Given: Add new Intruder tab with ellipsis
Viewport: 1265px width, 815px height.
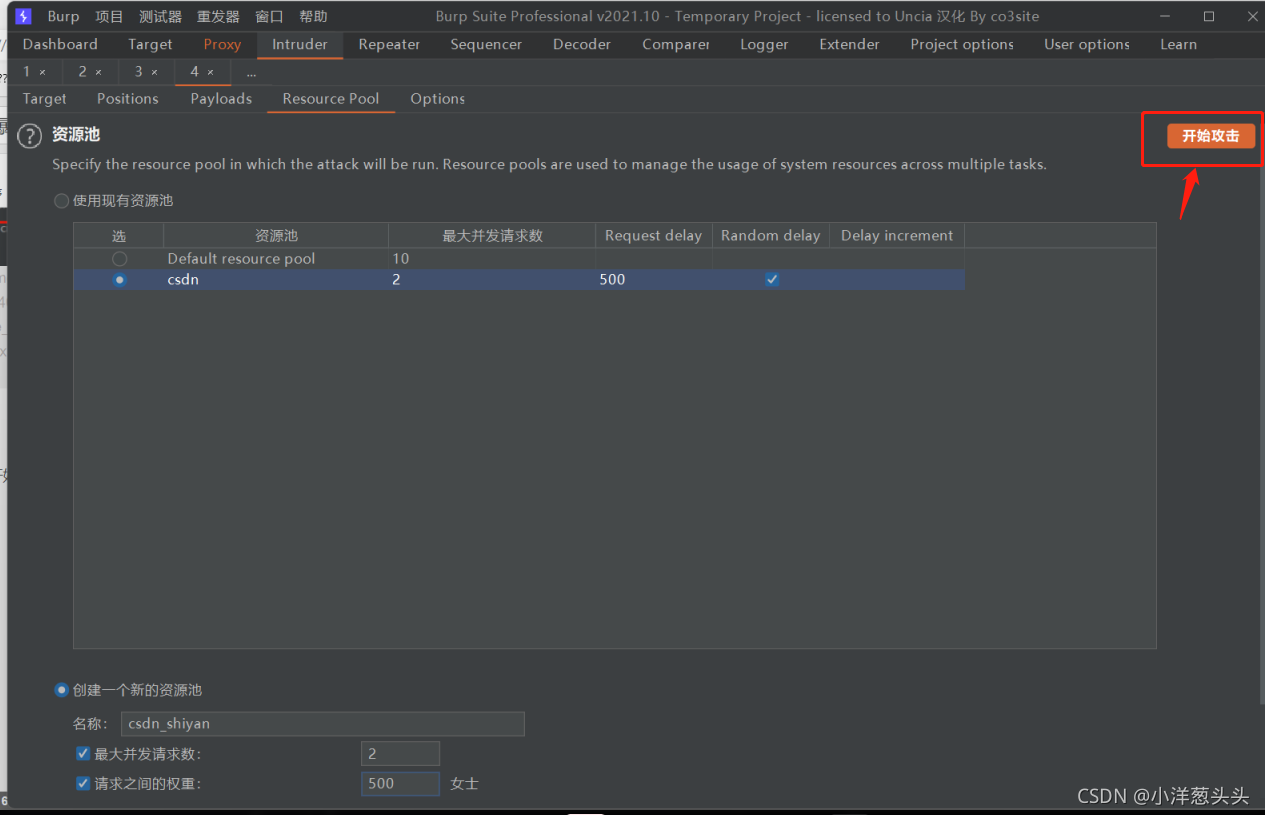Looking at the screenshot, I should pyautogui.click(x=251, y=72).
